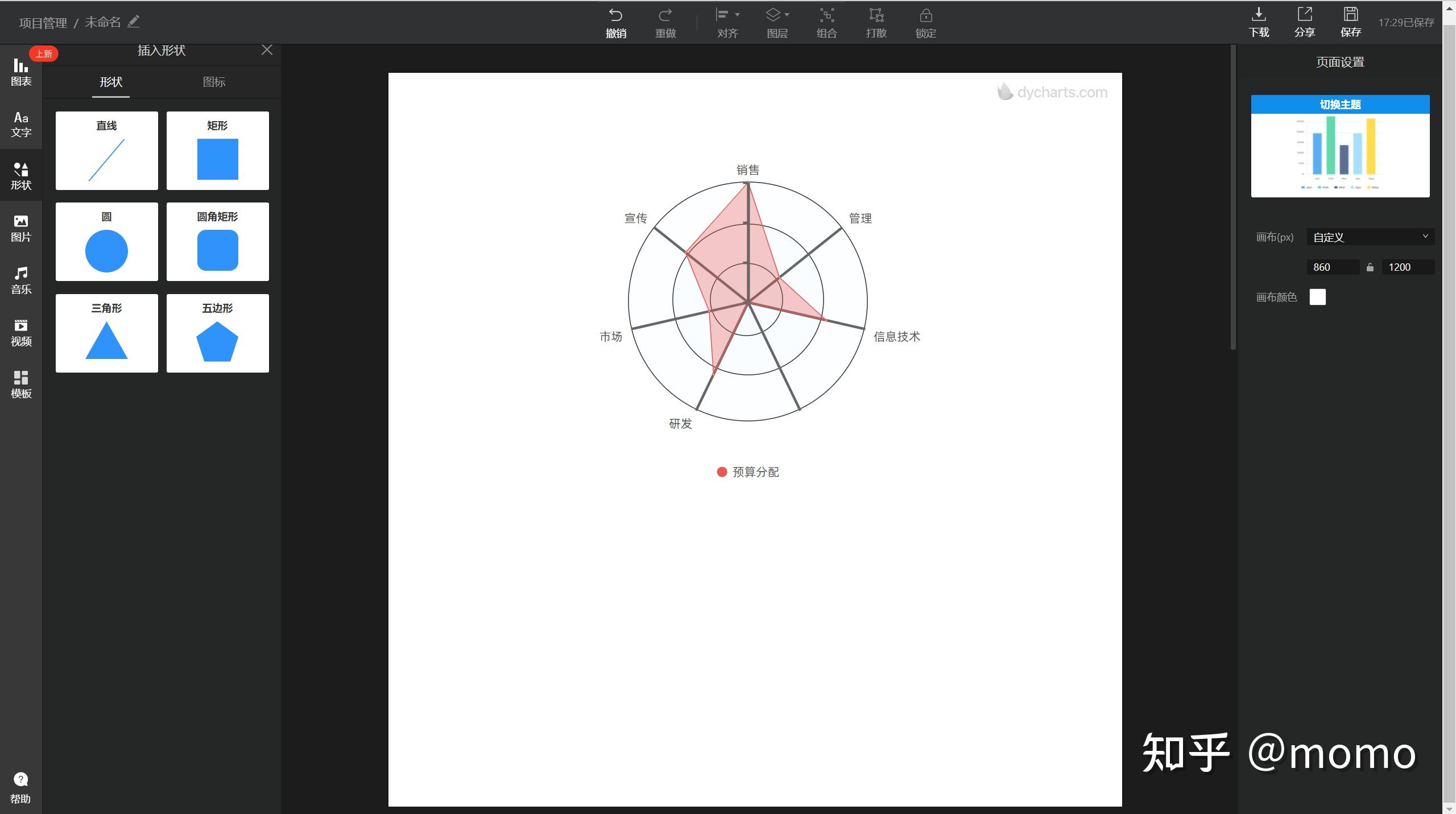The image size is (1456, 814).
Task: Open the 图表 charts sidebar panel
Action: pyautogui.click(x=21, y=72)
